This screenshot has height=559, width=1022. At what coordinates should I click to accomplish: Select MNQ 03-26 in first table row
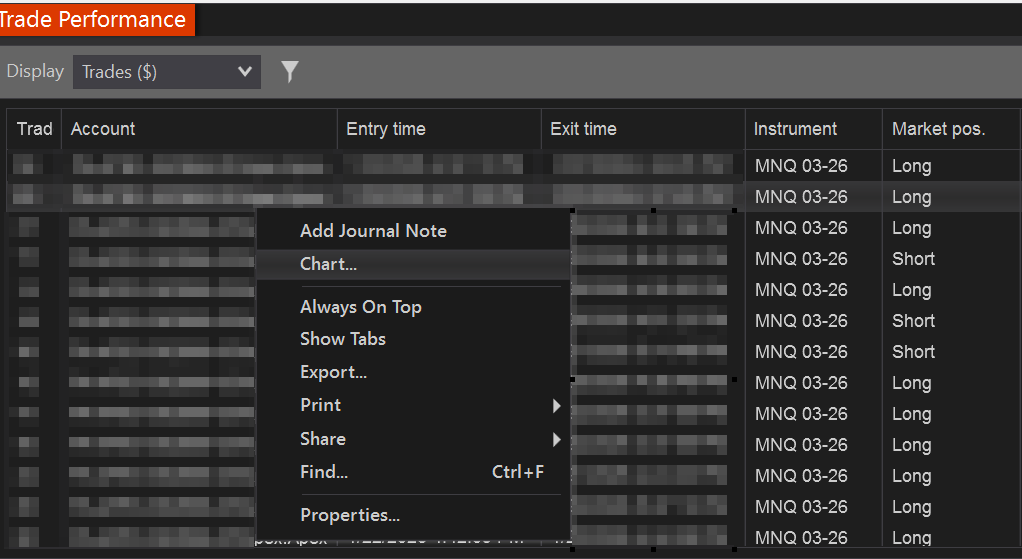pyautogui.click(x=801, y=166)
